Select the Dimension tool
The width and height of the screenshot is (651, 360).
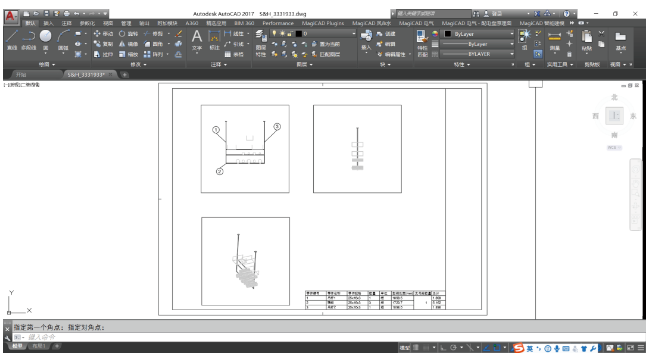(214, 40)
